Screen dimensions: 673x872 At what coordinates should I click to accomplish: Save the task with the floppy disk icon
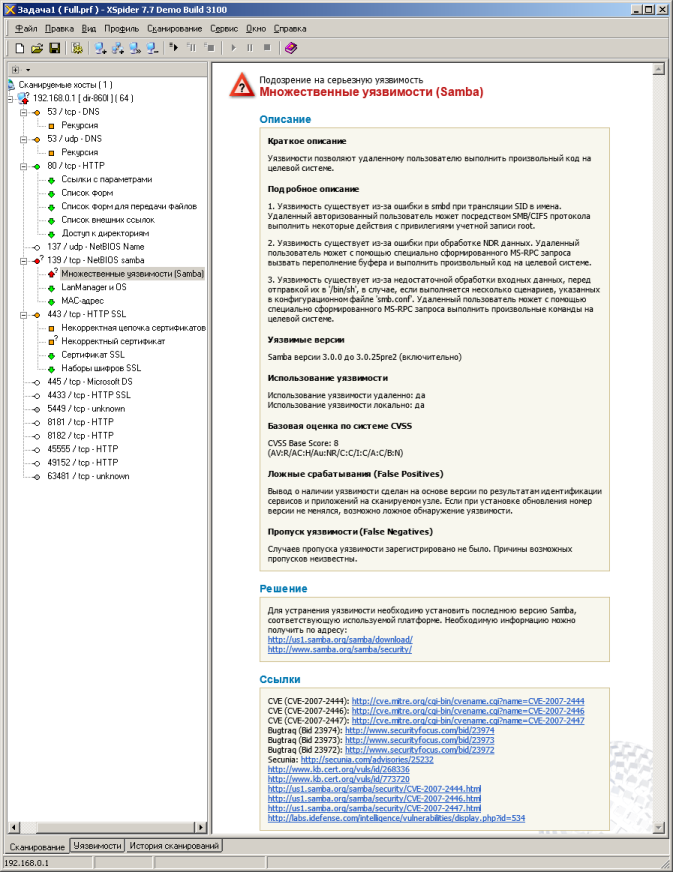(x=55, y=48)
